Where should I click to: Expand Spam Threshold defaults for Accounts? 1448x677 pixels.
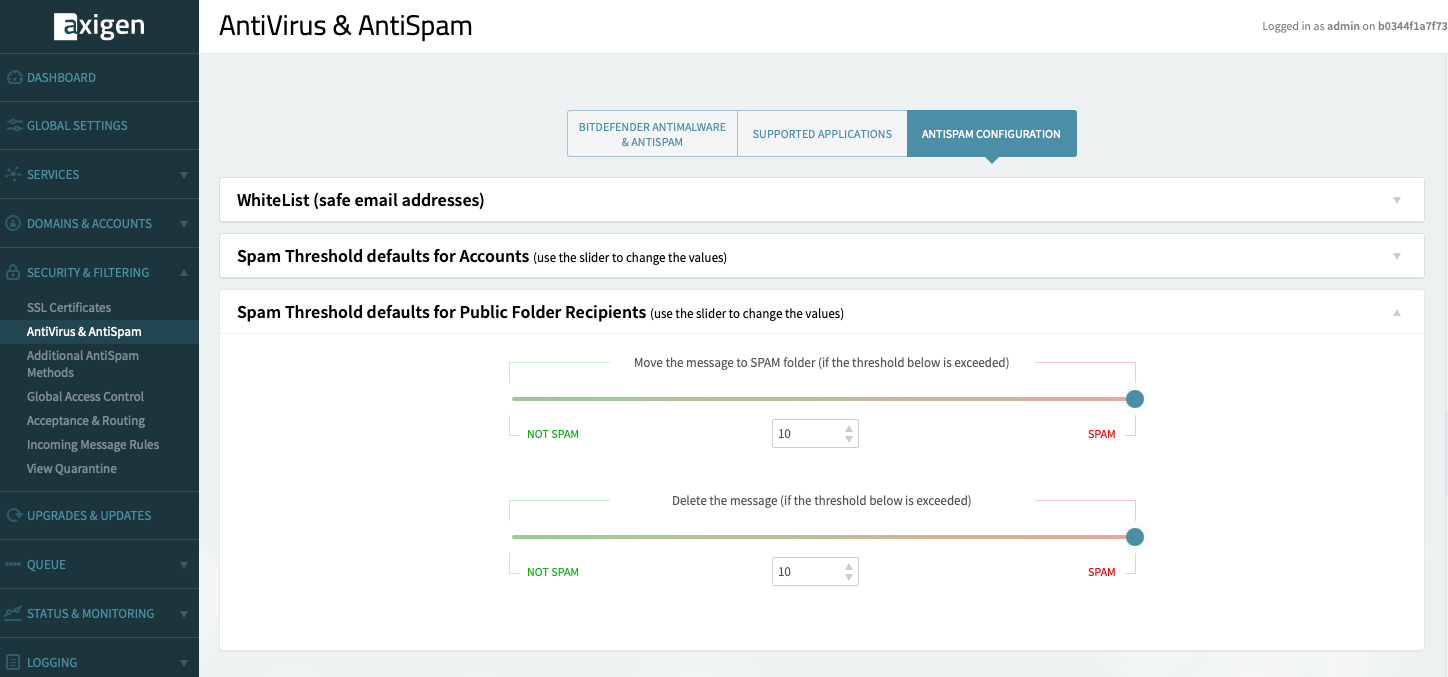(1396, 256)
